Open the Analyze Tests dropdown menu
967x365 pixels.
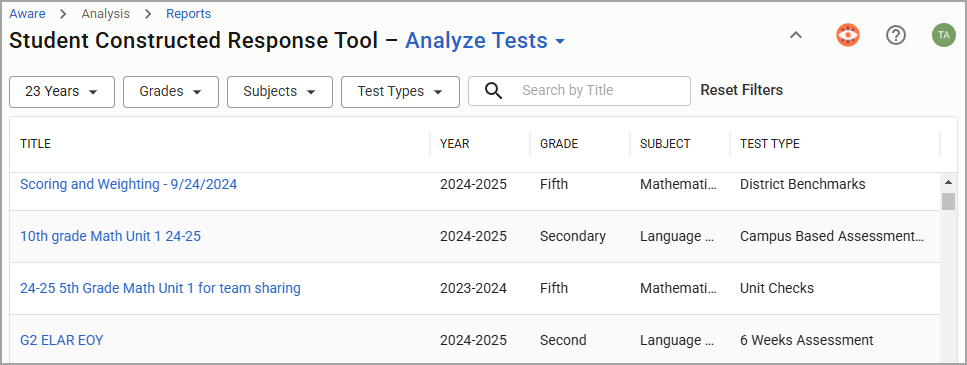click(485, 41)
